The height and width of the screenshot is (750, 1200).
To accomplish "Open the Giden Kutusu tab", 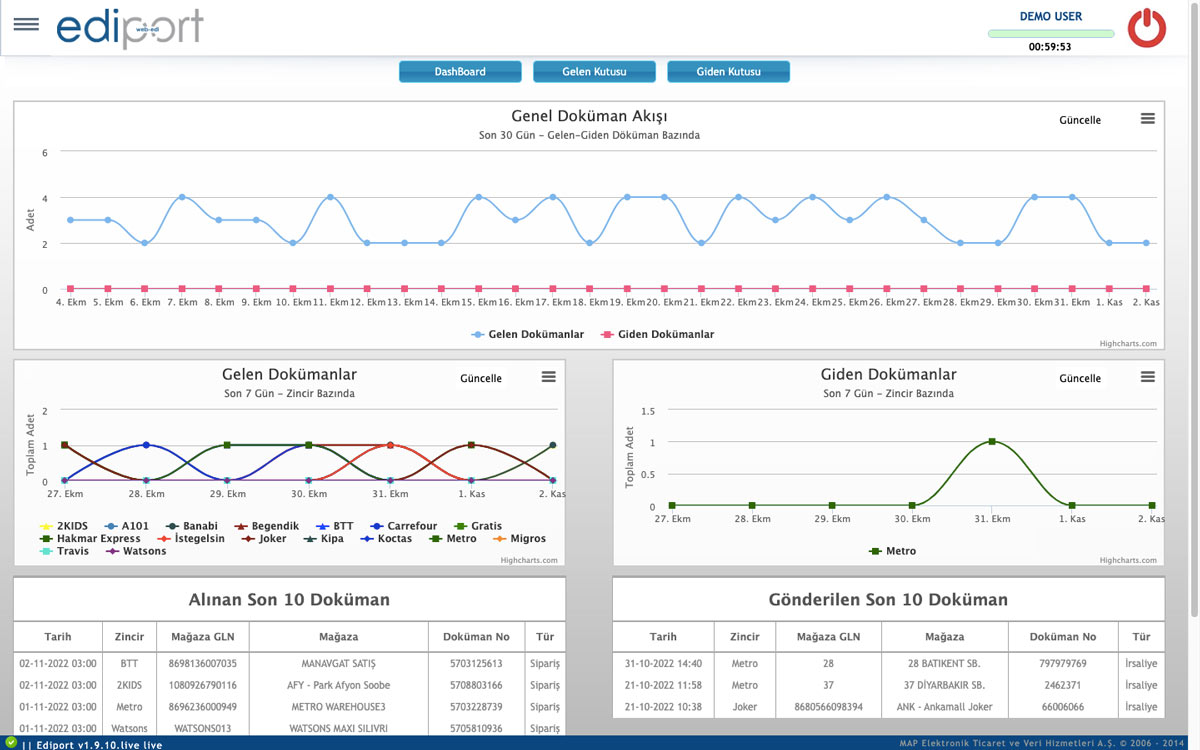I will (729, 72).
